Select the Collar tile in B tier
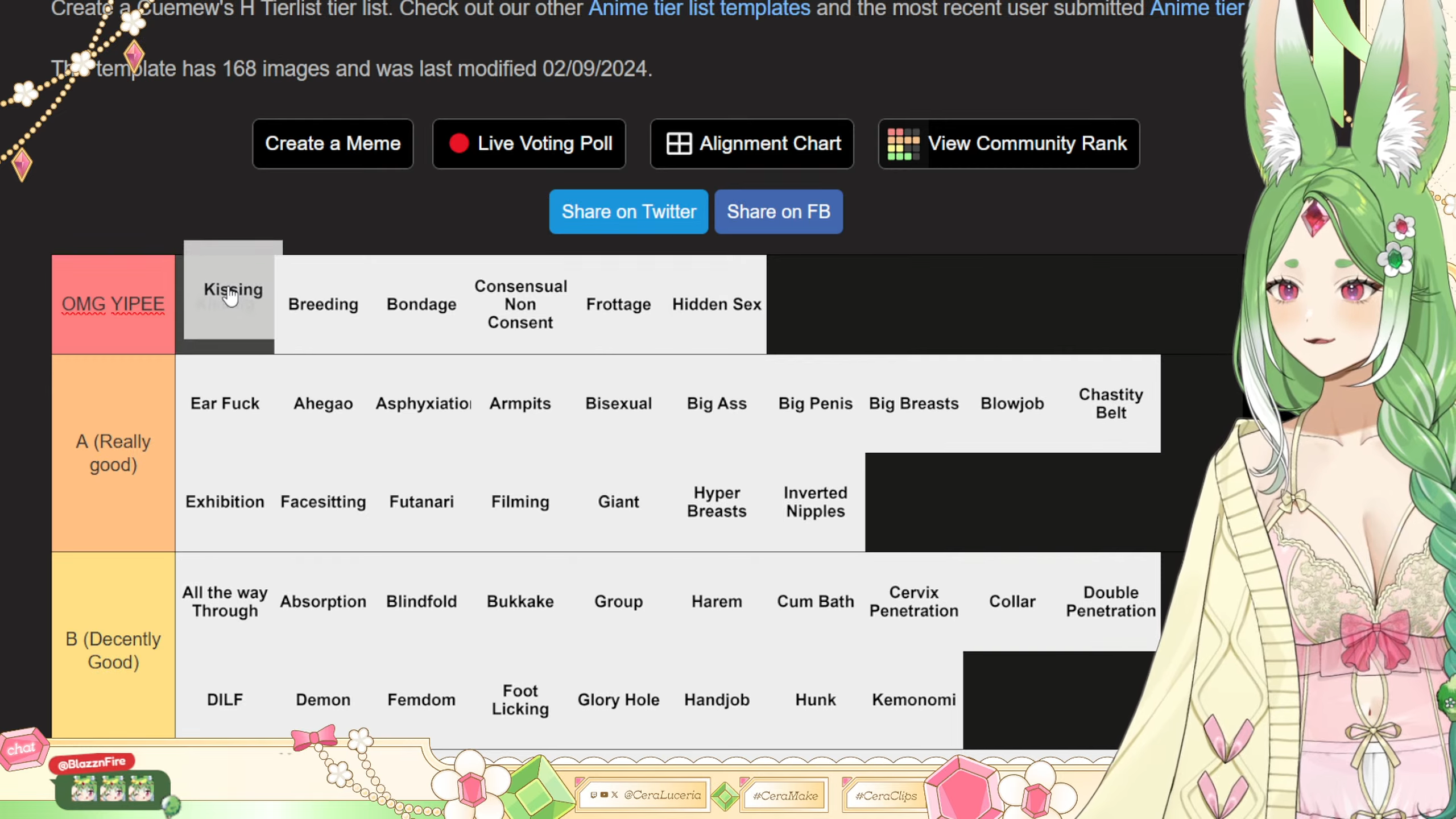Image resolution: width=1456 pixels, height=819 pixels. [x=1012, y=601]
